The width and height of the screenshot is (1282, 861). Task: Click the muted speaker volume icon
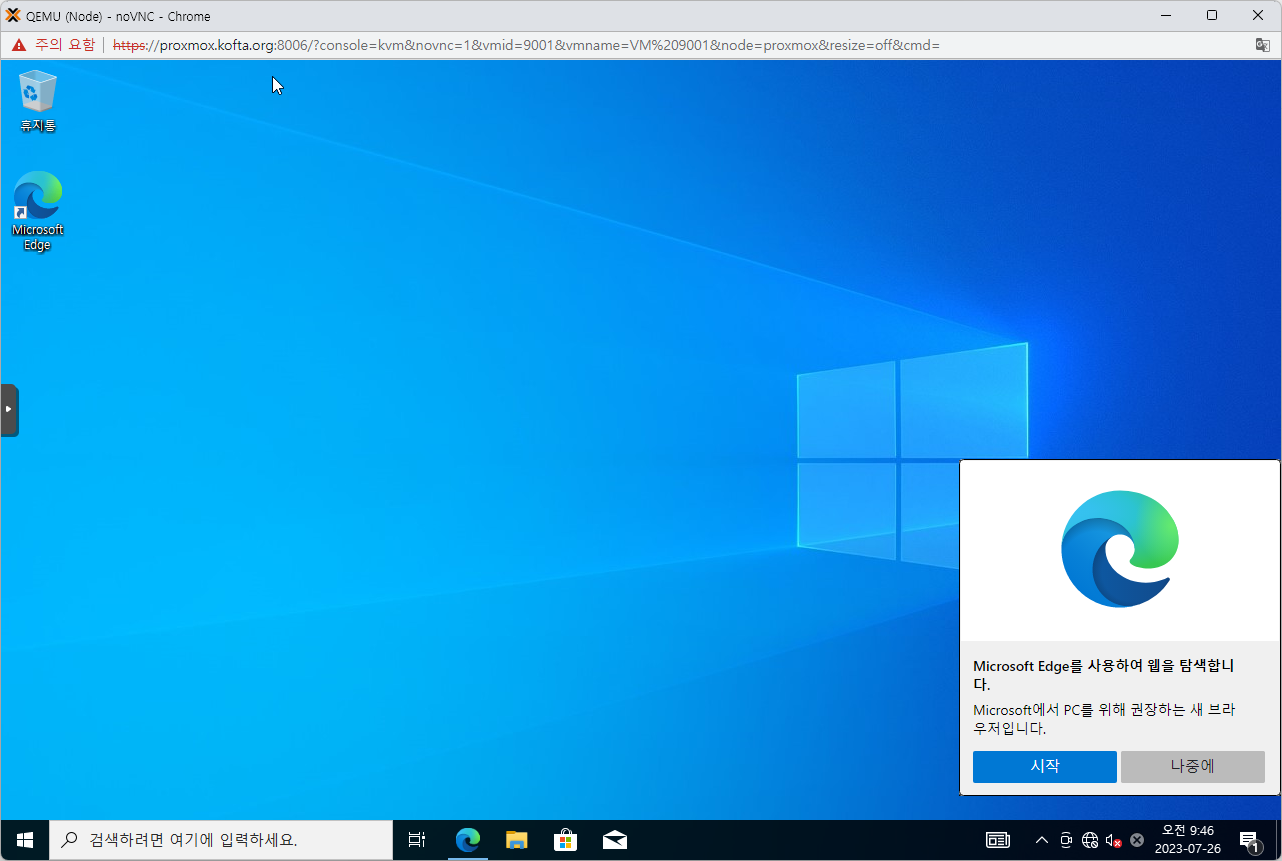1113,840
